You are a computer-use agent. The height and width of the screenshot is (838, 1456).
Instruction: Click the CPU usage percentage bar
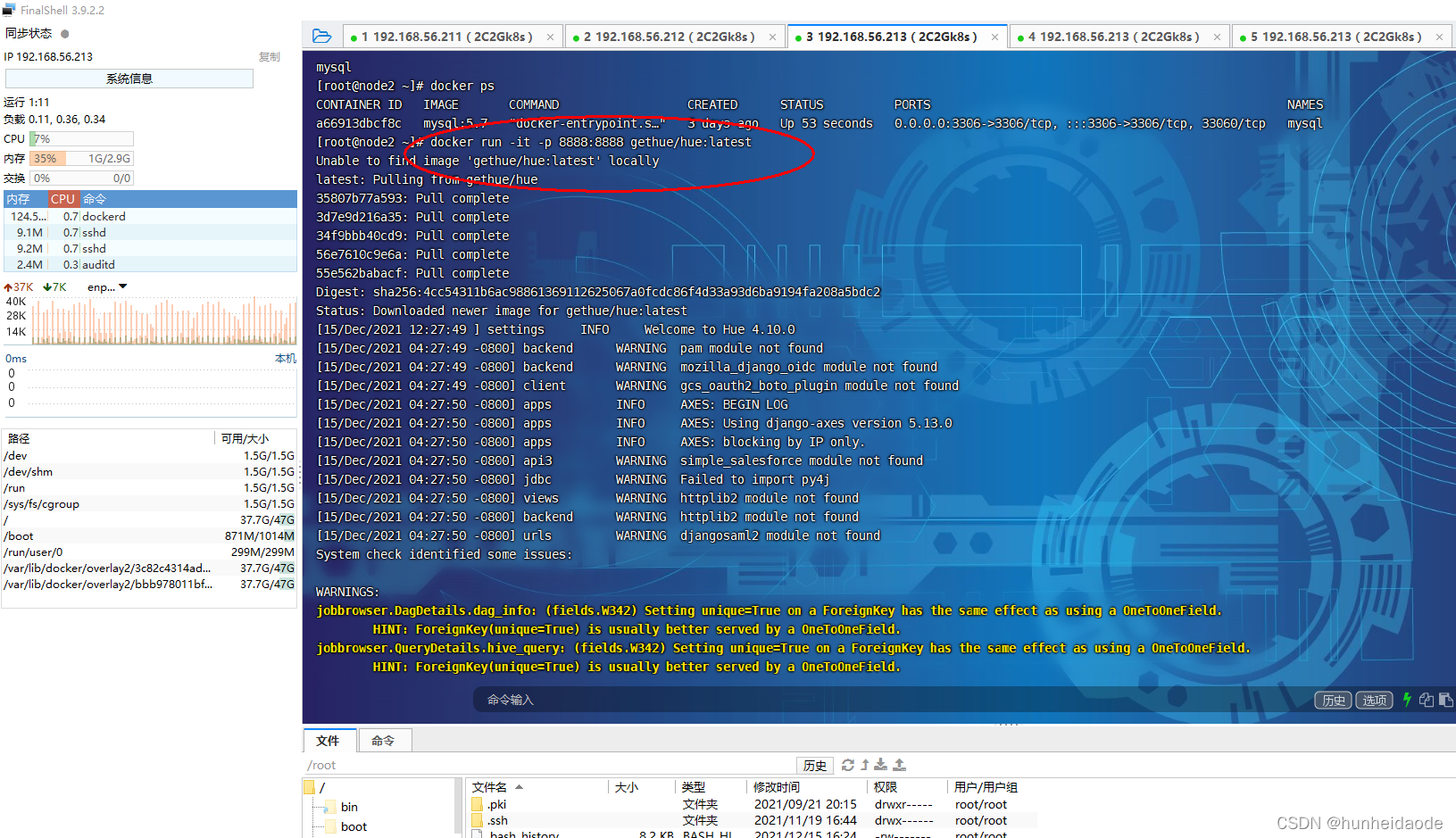coord(81,138)
